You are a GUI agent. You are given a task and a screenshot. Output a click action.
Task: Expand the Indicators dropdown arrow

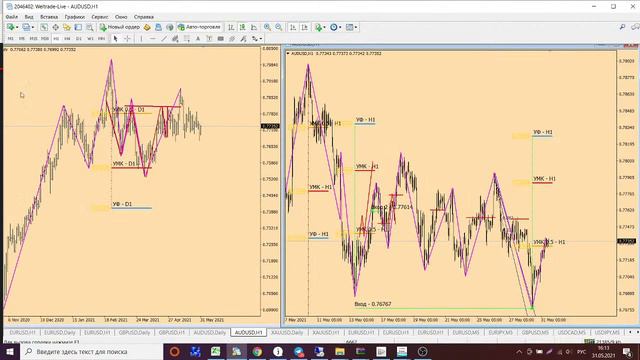click(x=324, y=27)
